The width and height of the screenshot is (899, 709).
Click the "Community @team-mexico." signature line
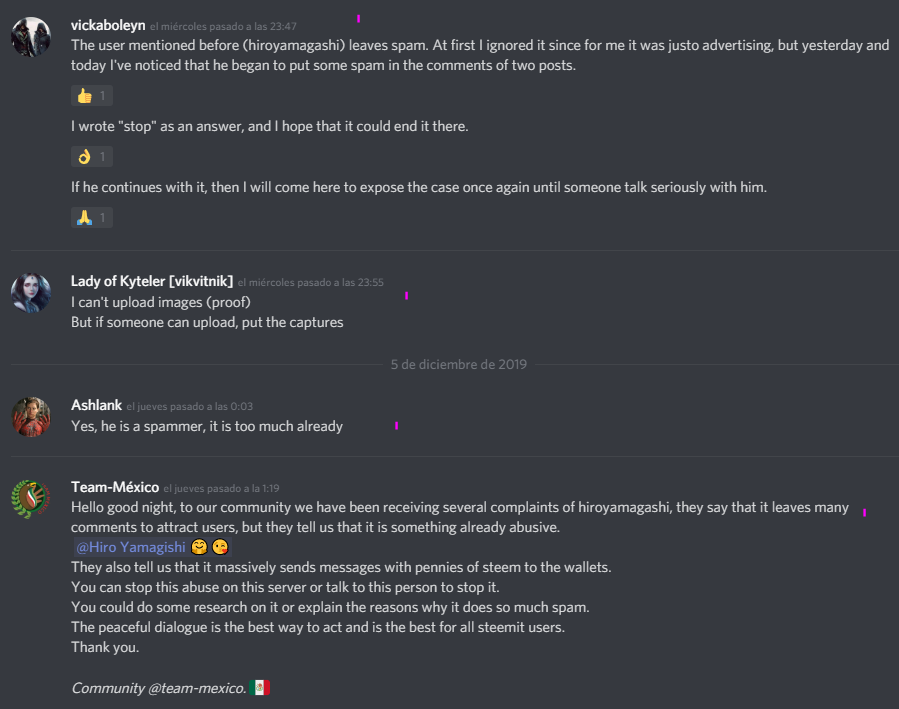coord(158,688)
